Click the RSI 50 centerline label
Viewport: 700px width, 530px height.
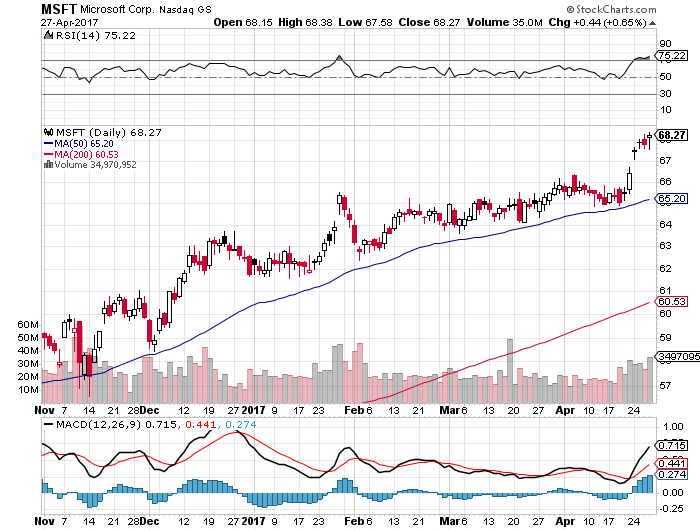coord(665,77)
